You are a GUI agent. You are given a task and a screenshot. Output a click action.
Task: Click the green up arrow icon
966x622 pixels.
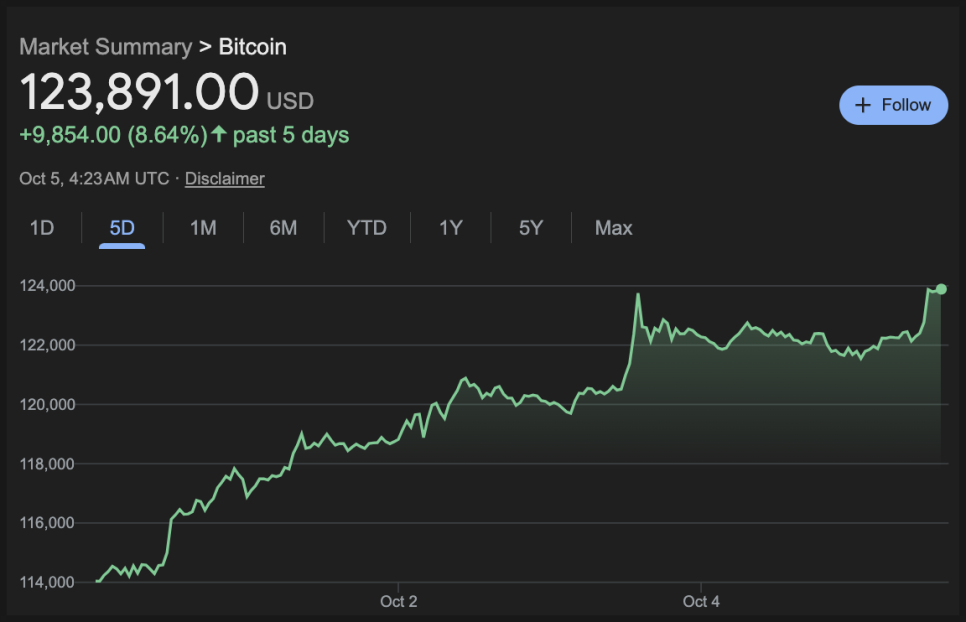pos(220,134)
